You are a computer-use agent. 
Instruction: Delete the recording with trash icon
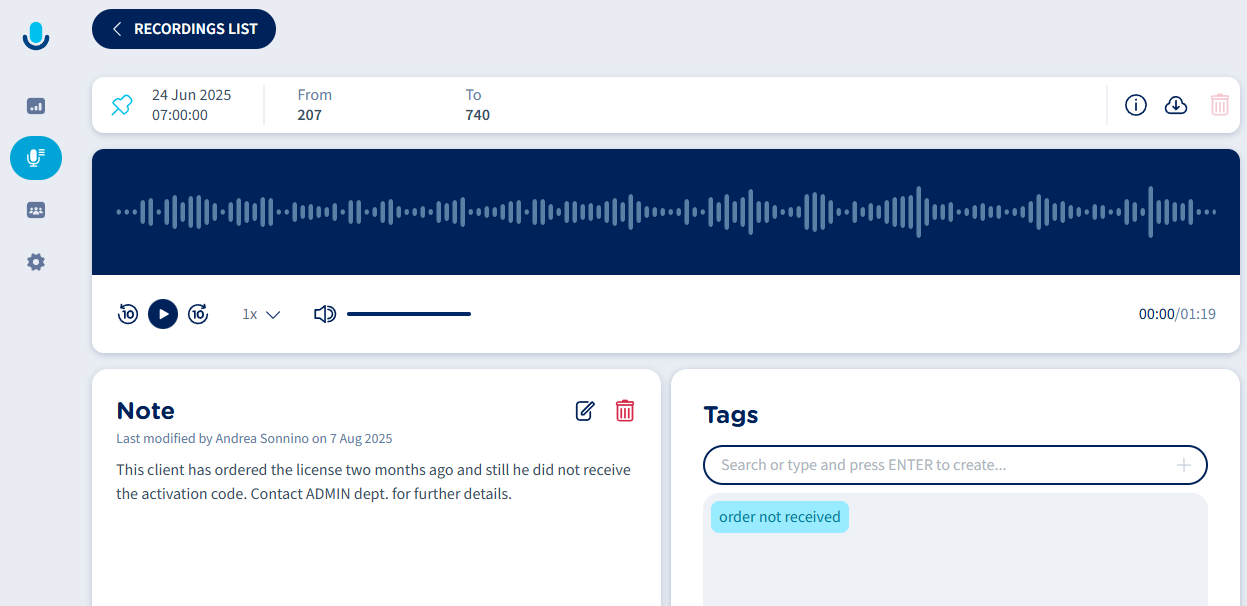pos(1219,105)
